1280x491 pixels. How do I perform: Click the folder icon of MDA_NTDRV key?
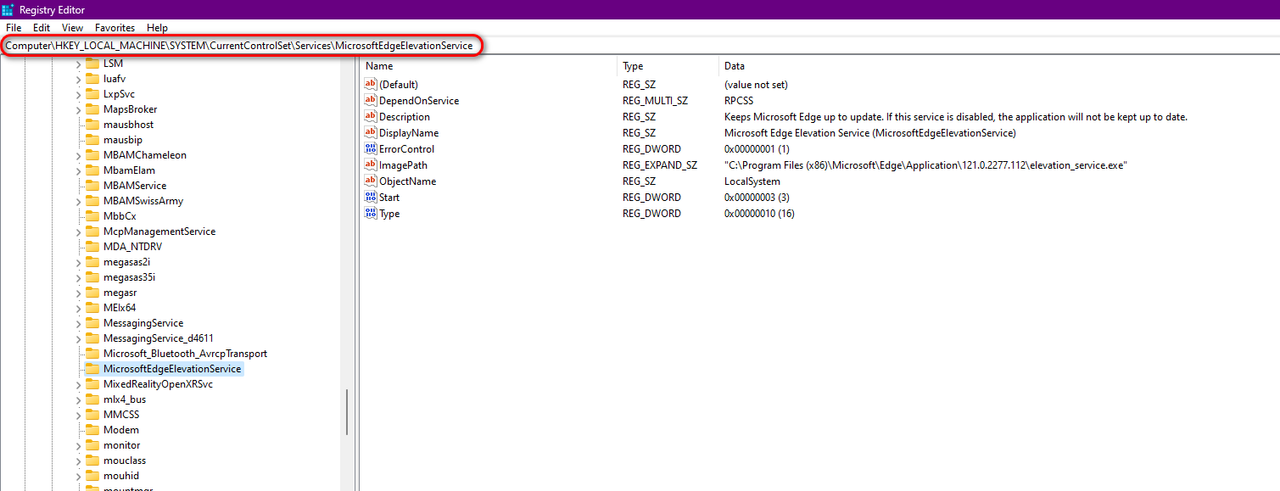(x=92, y=247)
